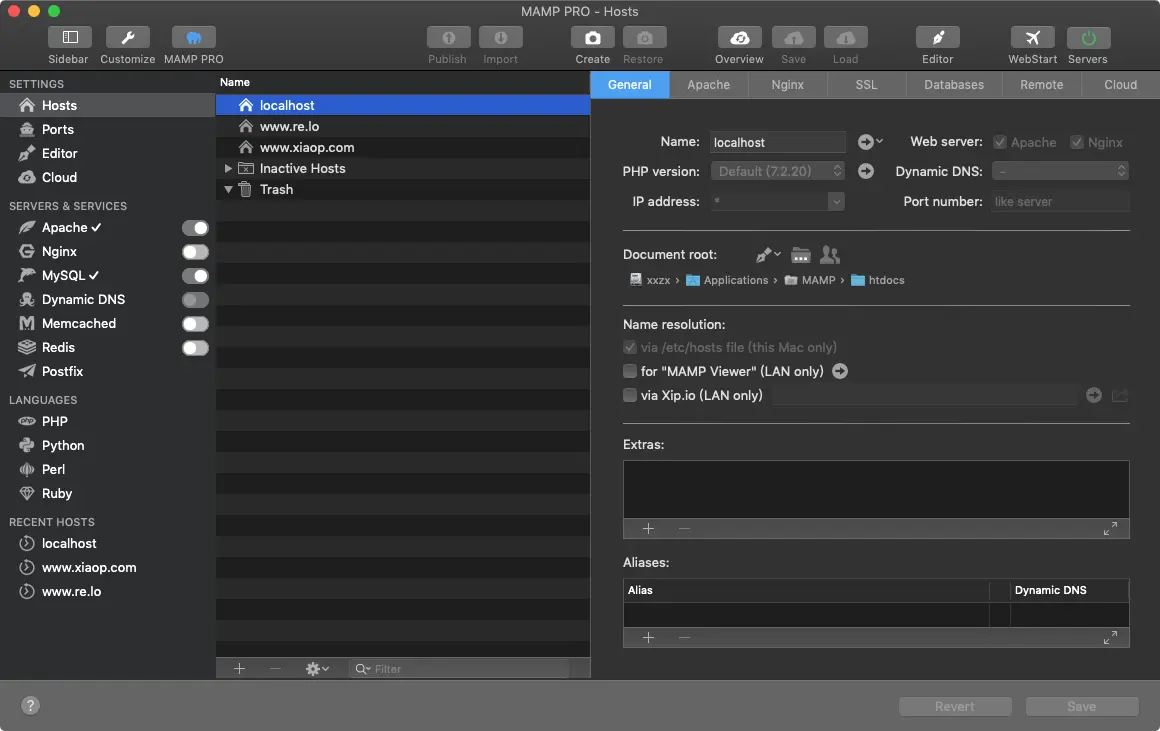
Task: Open the document root editor dropdown
Action: click(768, 255)
